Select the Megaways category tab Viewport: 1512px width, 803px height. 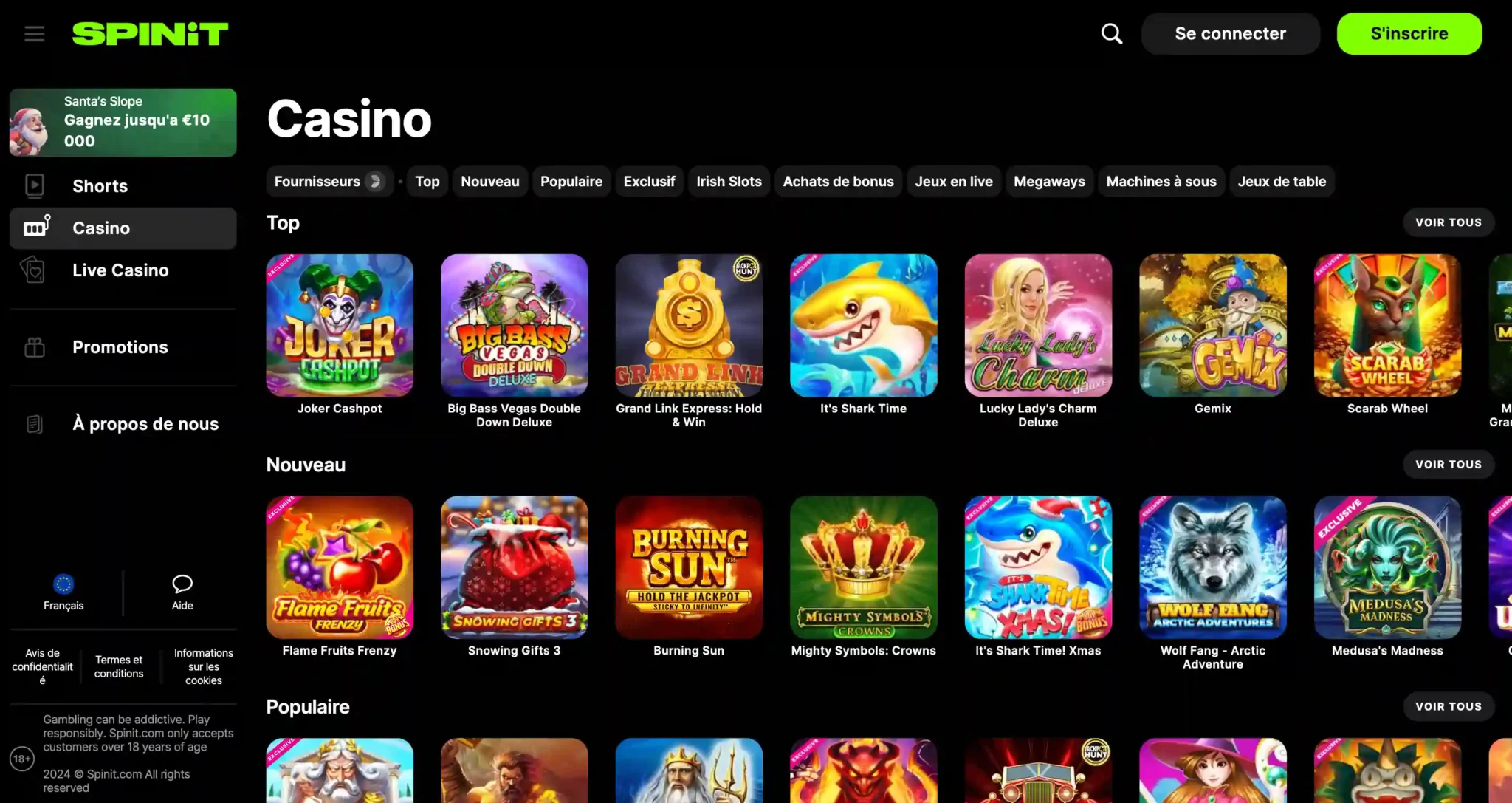point(1049,182)
